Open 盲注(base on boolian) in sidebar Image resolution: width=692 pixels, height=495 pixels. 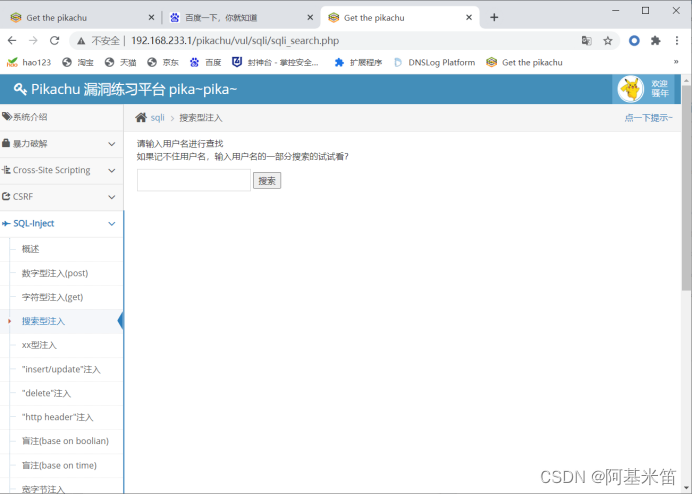(65, 441)
